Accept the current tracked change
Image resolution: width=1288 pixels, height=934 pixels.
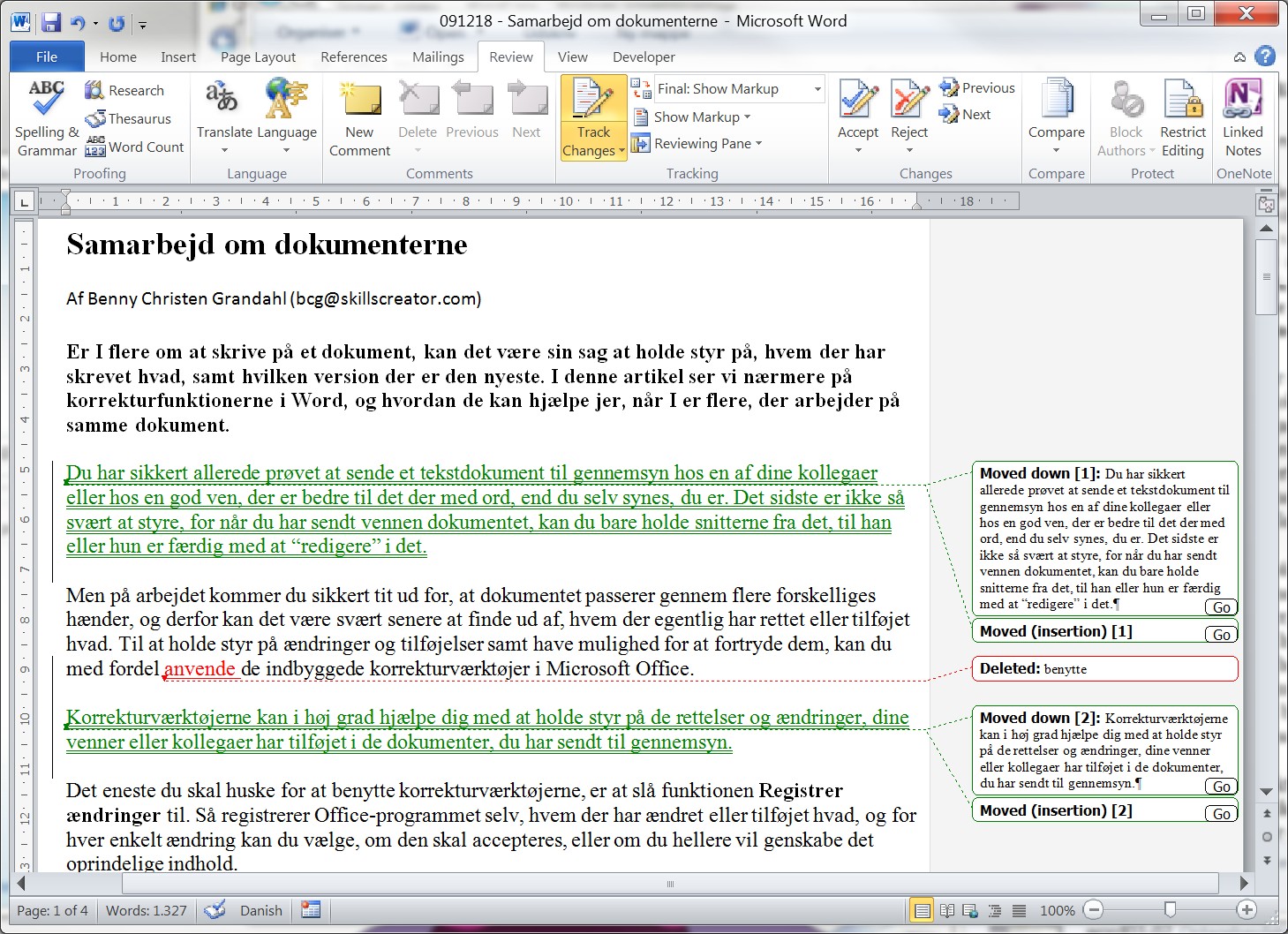pos(857,100)
